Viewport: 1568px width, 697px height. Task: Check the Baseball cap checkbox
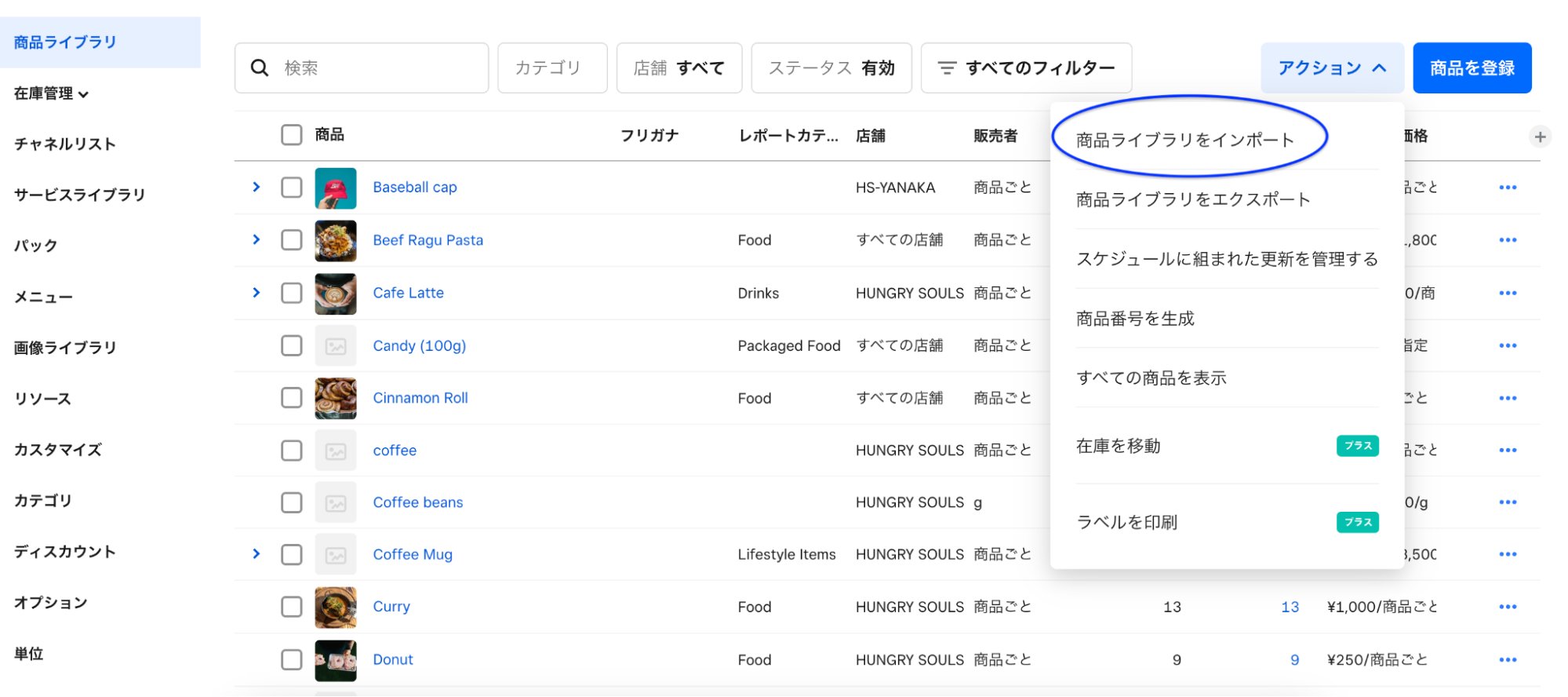292,188
